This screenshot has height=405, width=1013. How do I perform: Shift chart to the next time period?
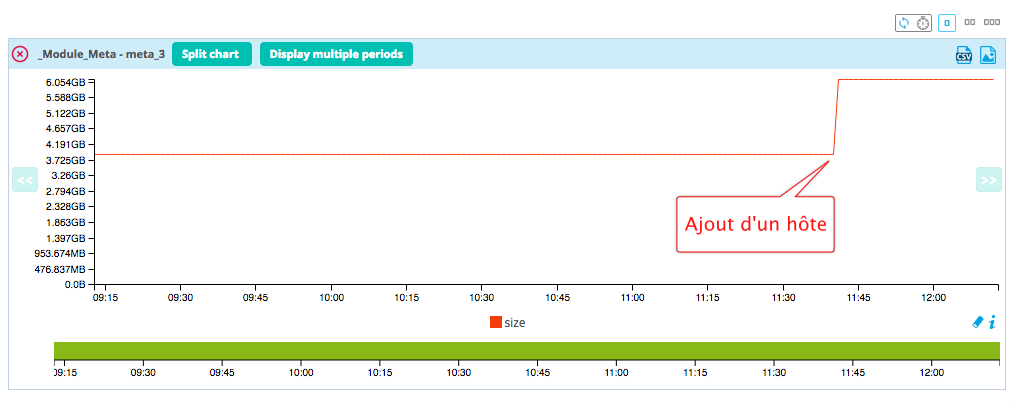tap(988, 180)
